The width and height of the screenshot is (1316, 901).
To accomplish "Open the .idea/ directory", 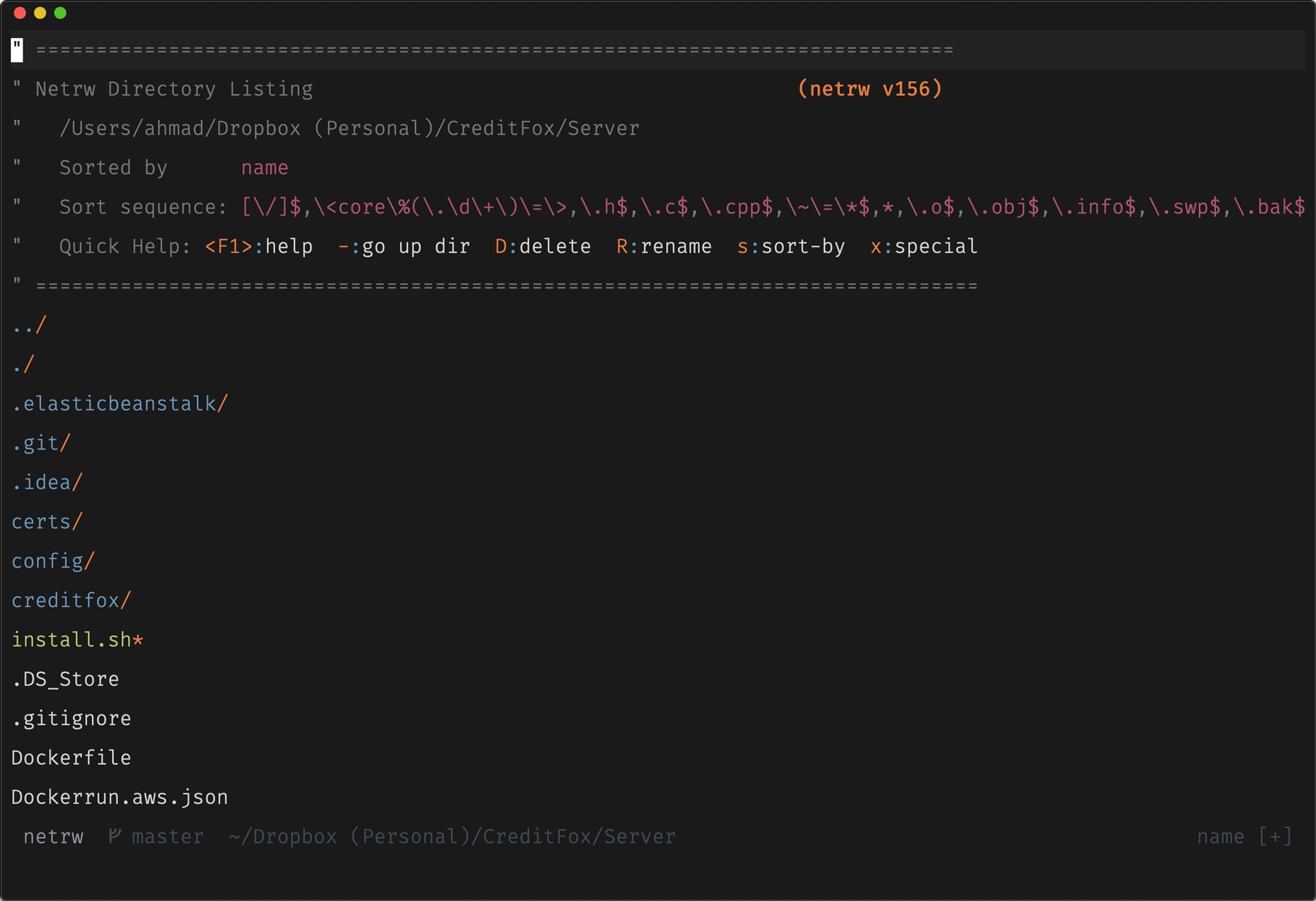I will tap(48, 483).
